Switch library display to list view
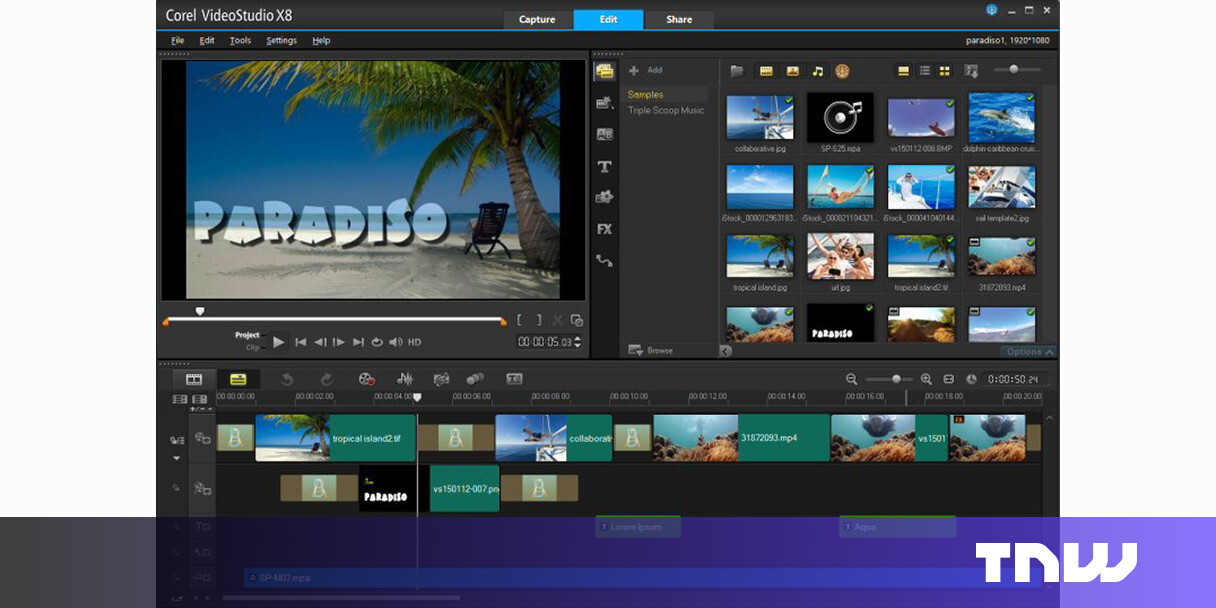 (x=924, y=70)
